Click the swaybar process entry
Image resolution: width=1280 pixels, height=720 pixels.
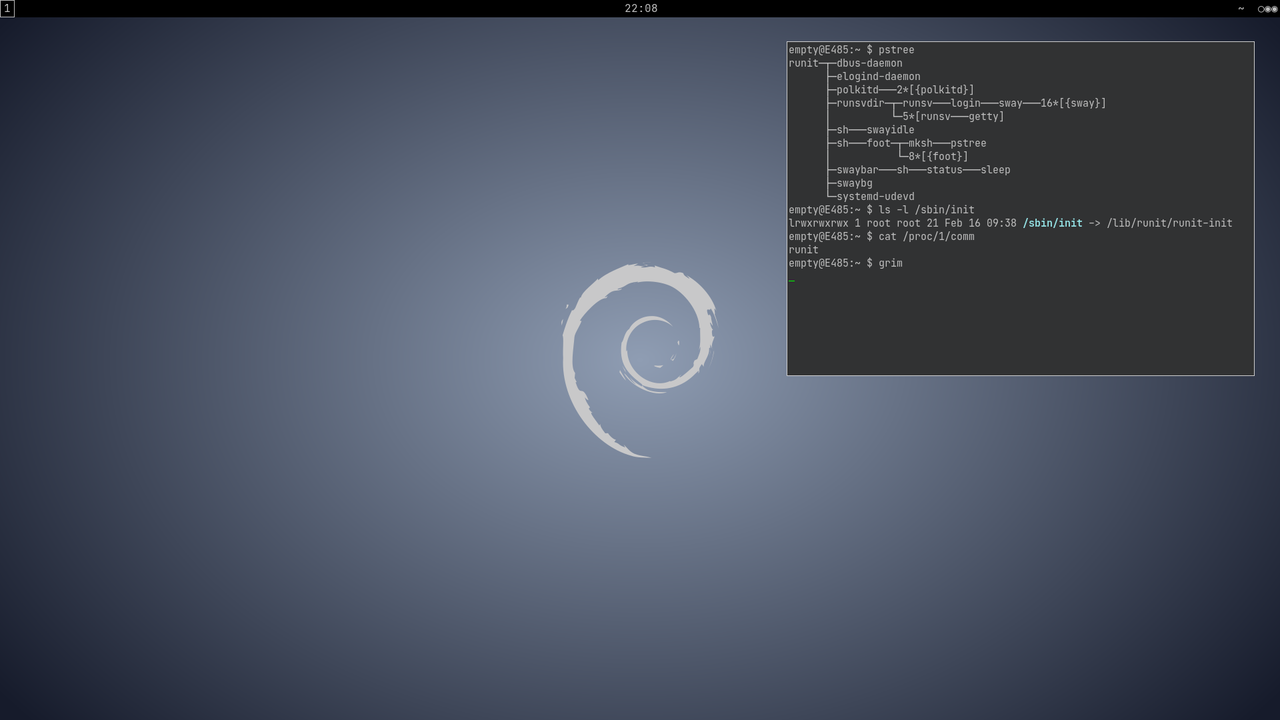pos(857,170)
